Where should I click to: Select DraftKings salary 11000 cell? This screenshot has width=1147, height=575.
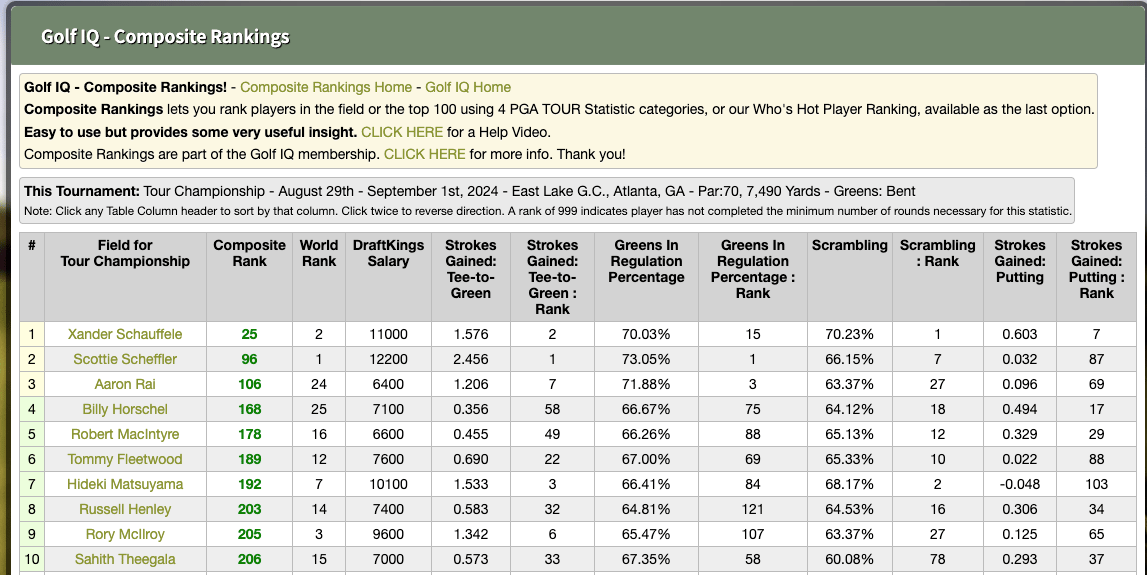pyautogui.click(x=388, y=334)
